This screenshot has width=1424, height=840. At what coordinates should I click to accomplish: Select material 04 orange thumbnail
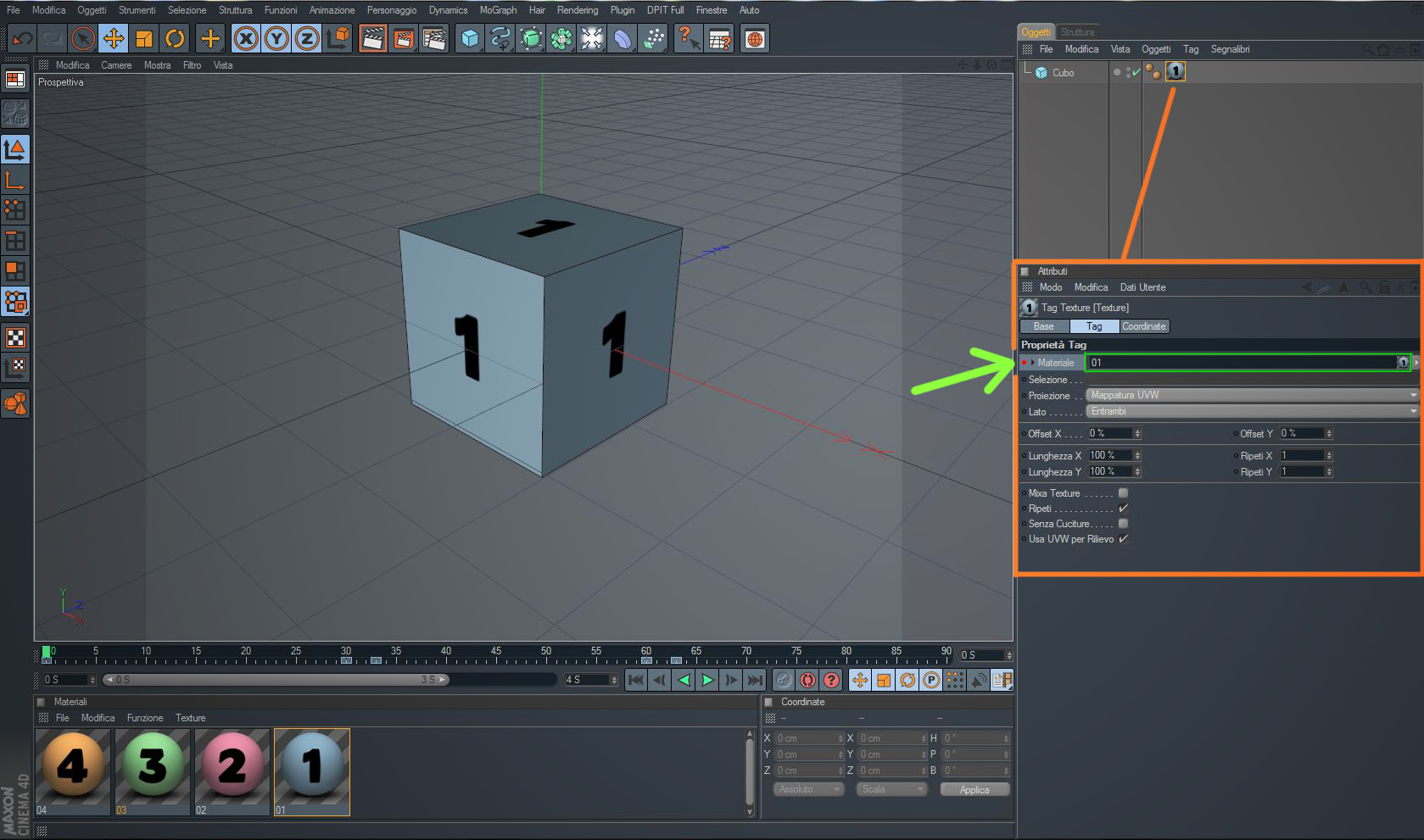coord(73,772)
